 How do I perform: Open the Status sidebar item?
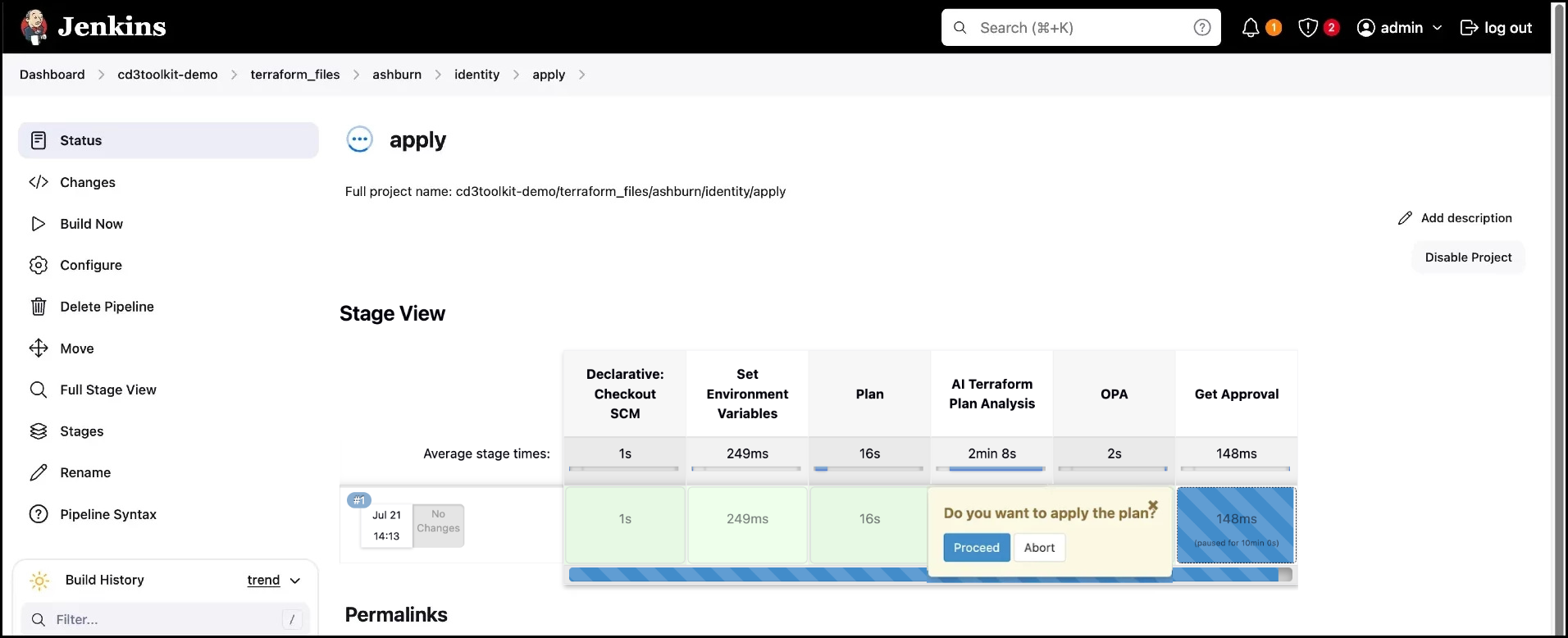pyautogui.click(x=168, y=140)
